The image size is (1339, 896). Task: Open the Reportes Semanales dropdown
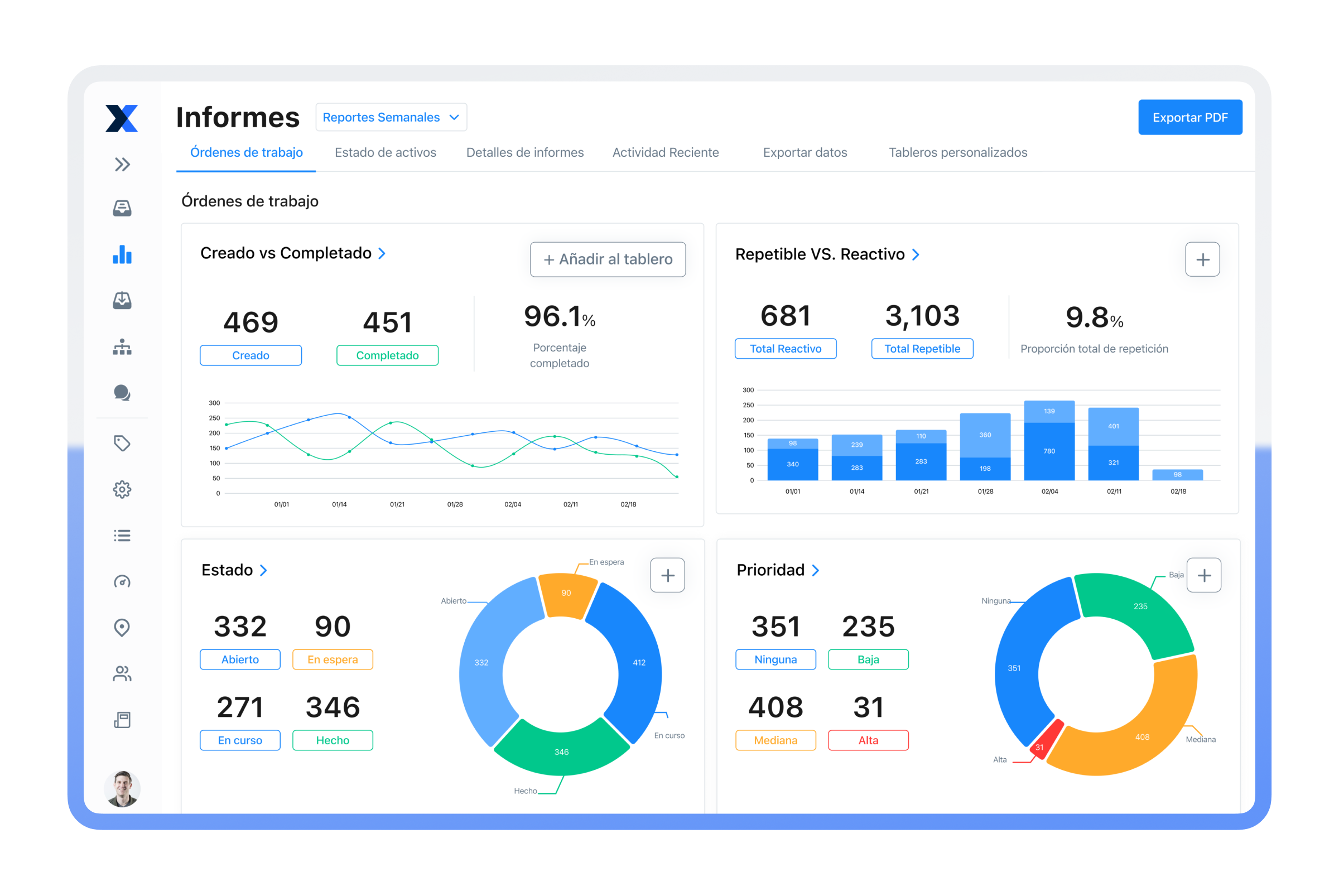pyautogui.click(x=391, y=117)
